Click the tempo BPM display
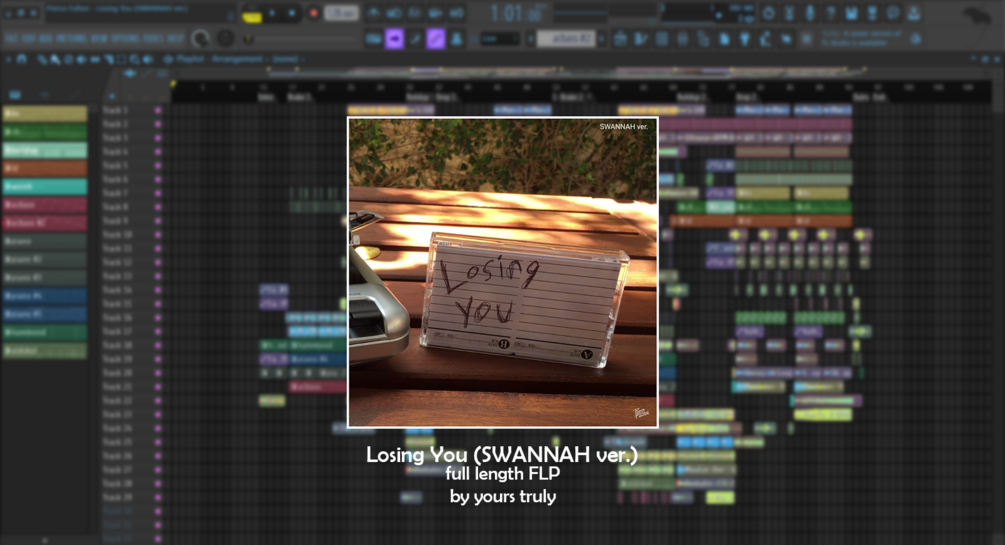Screen dimensions: 1005x545 tap(341, 13)
